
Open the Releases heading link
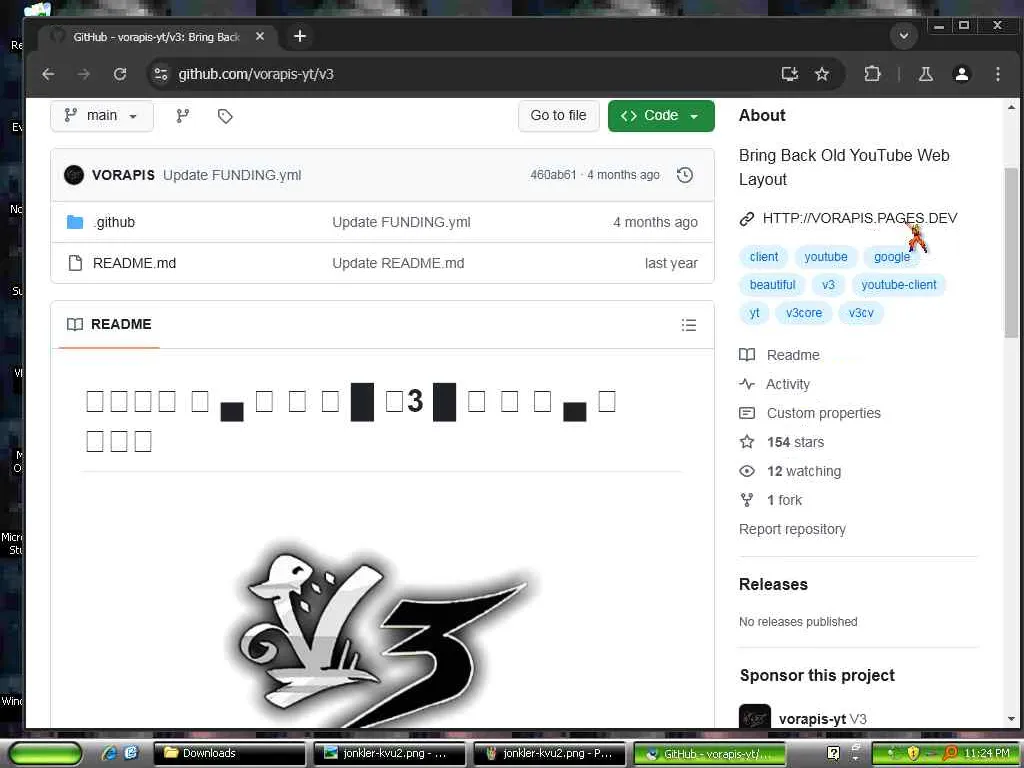click(773, 584)
